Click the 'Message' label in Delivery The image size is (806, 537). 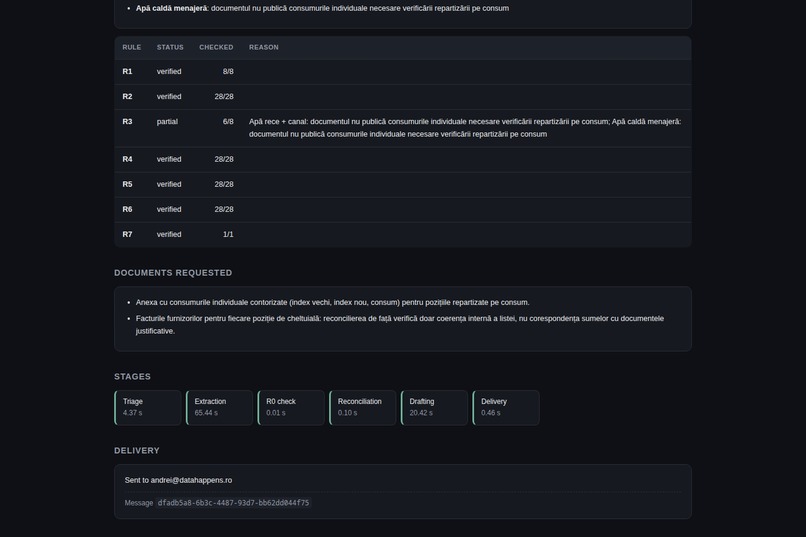click(139, 503)
